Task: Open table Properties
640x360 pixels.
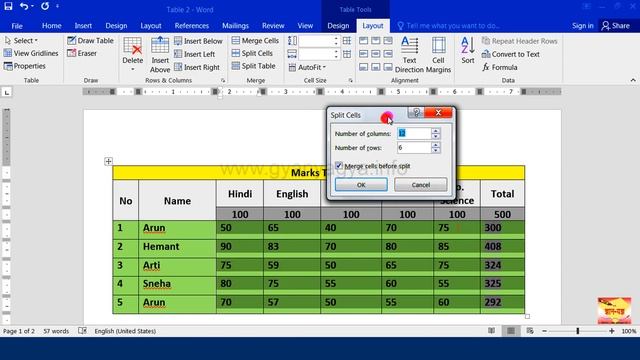Action: click(x=24, y=66)
